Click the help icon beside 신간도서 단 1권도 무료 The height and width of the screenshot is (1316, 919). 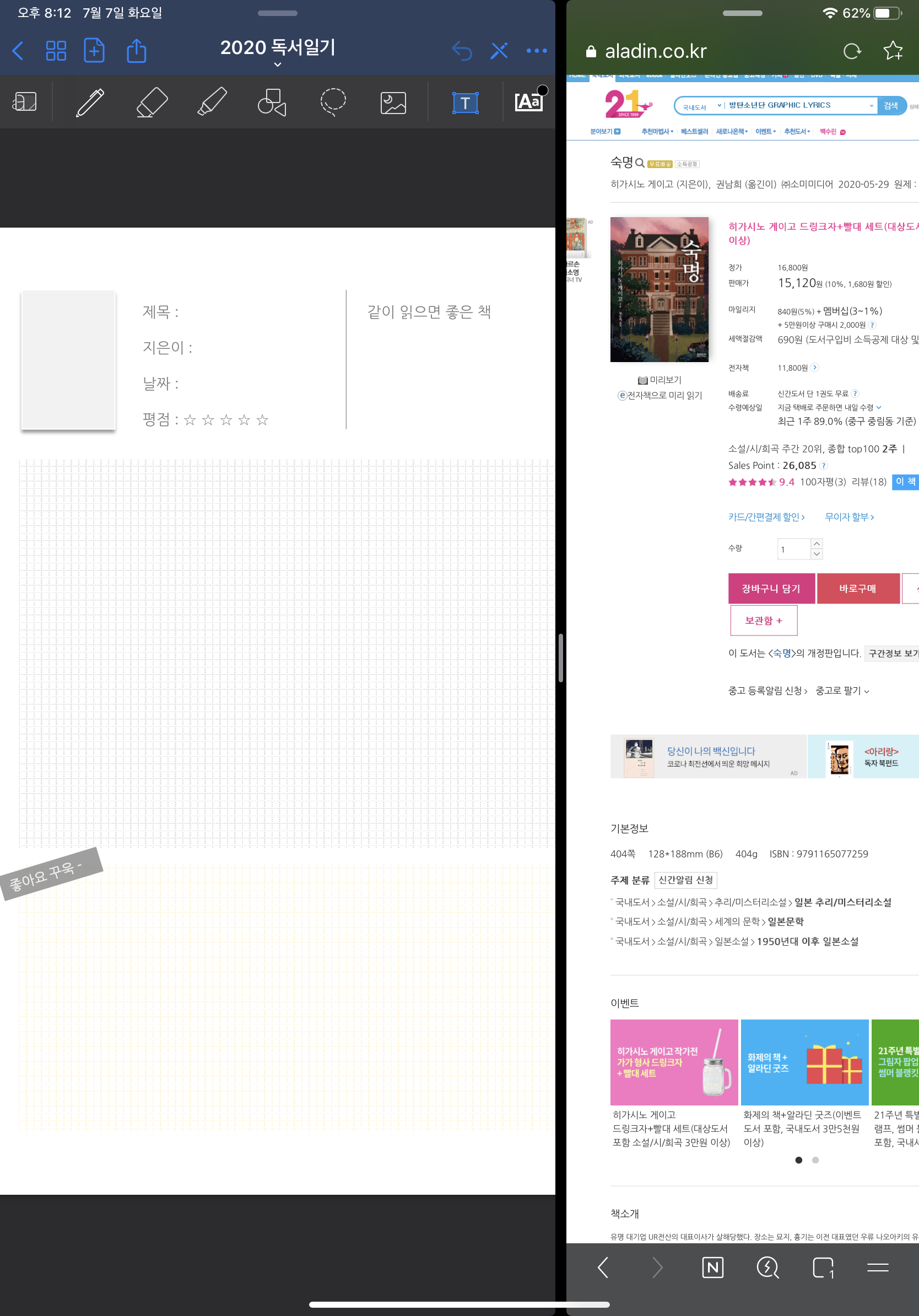pos(855,394)
